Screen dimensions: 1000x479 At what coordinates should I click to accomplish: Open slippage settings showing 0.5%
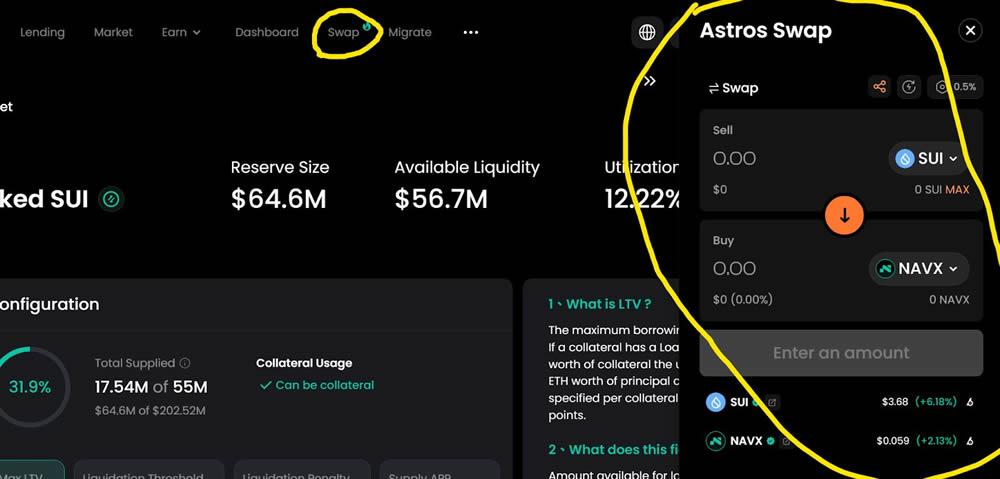[955, 87]
